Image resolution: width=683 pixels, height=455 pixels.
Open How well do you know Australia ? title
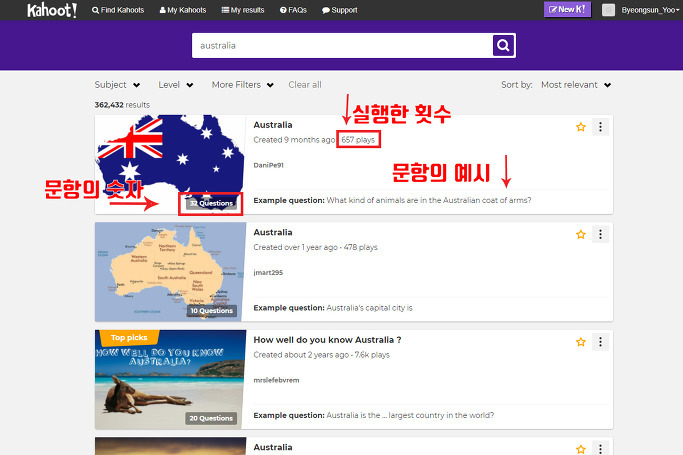click(327, 340)
